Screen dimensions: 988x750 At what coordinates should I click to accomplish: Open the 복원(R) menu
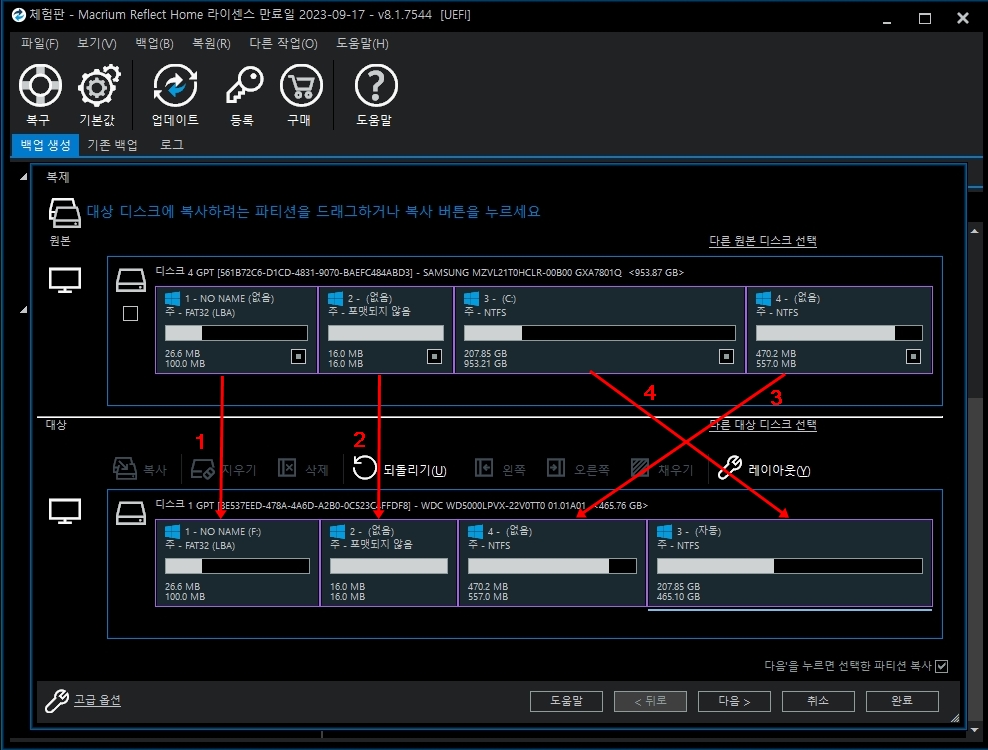211,43
